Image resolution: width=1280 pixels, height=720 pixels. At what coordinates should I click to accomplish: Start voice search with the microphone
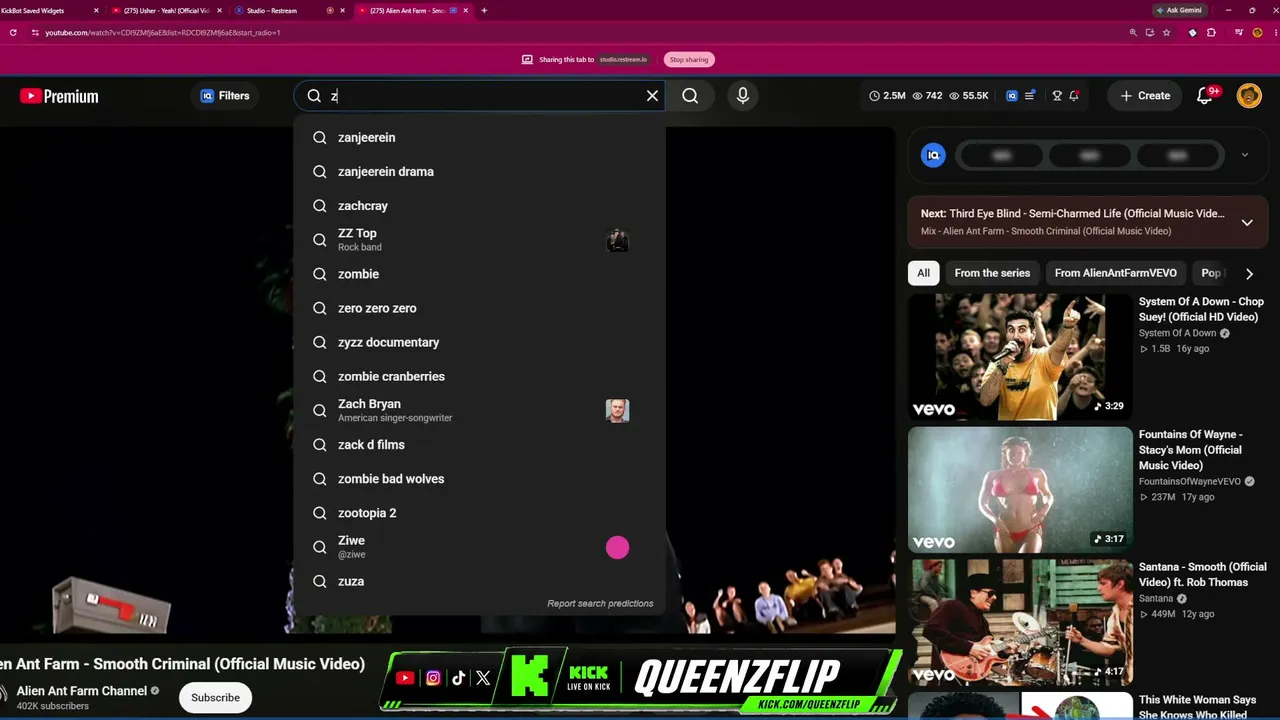click(742, 96)
